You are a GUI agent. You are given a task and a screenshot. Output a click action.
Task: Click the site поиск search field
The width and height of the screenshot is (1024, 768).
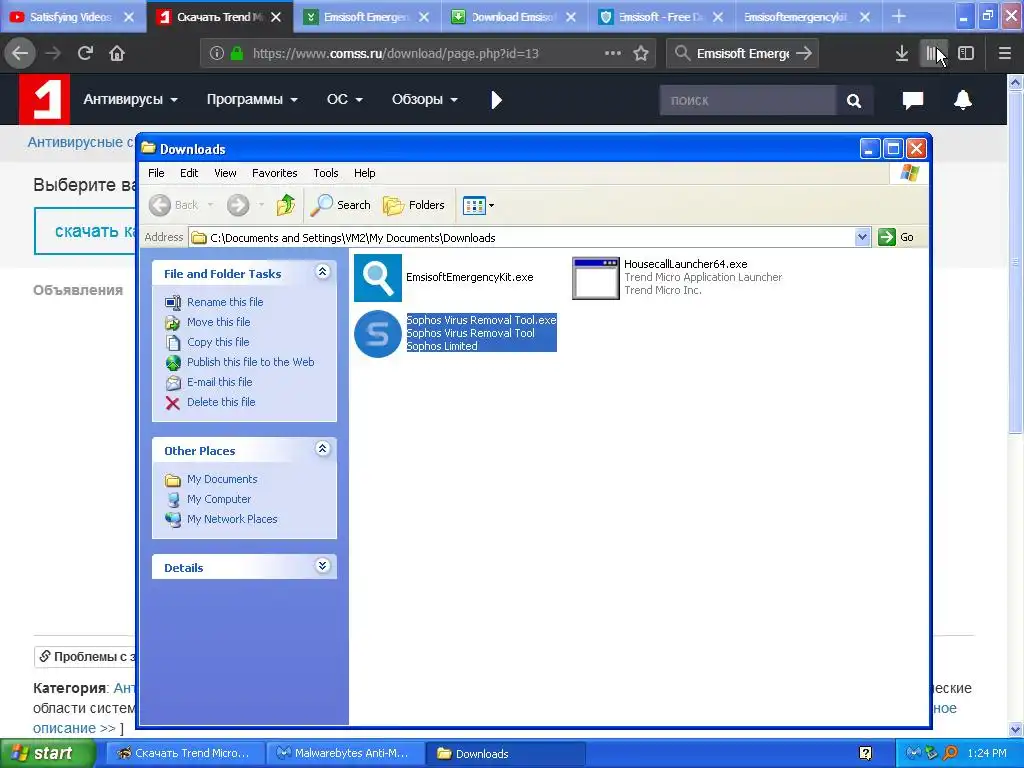[x=747, y=101]
